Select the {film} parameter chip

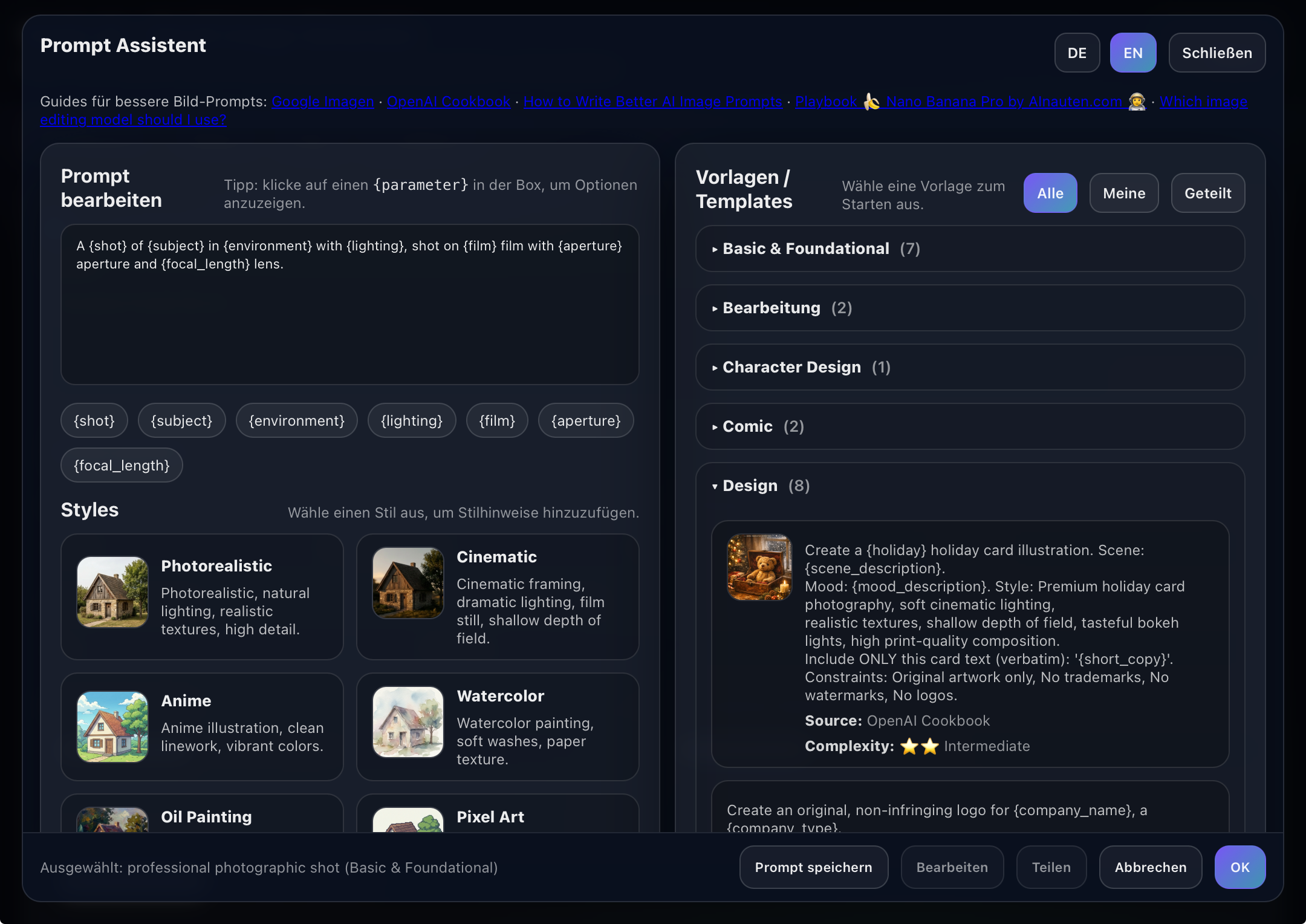click(x=497, y=420)
